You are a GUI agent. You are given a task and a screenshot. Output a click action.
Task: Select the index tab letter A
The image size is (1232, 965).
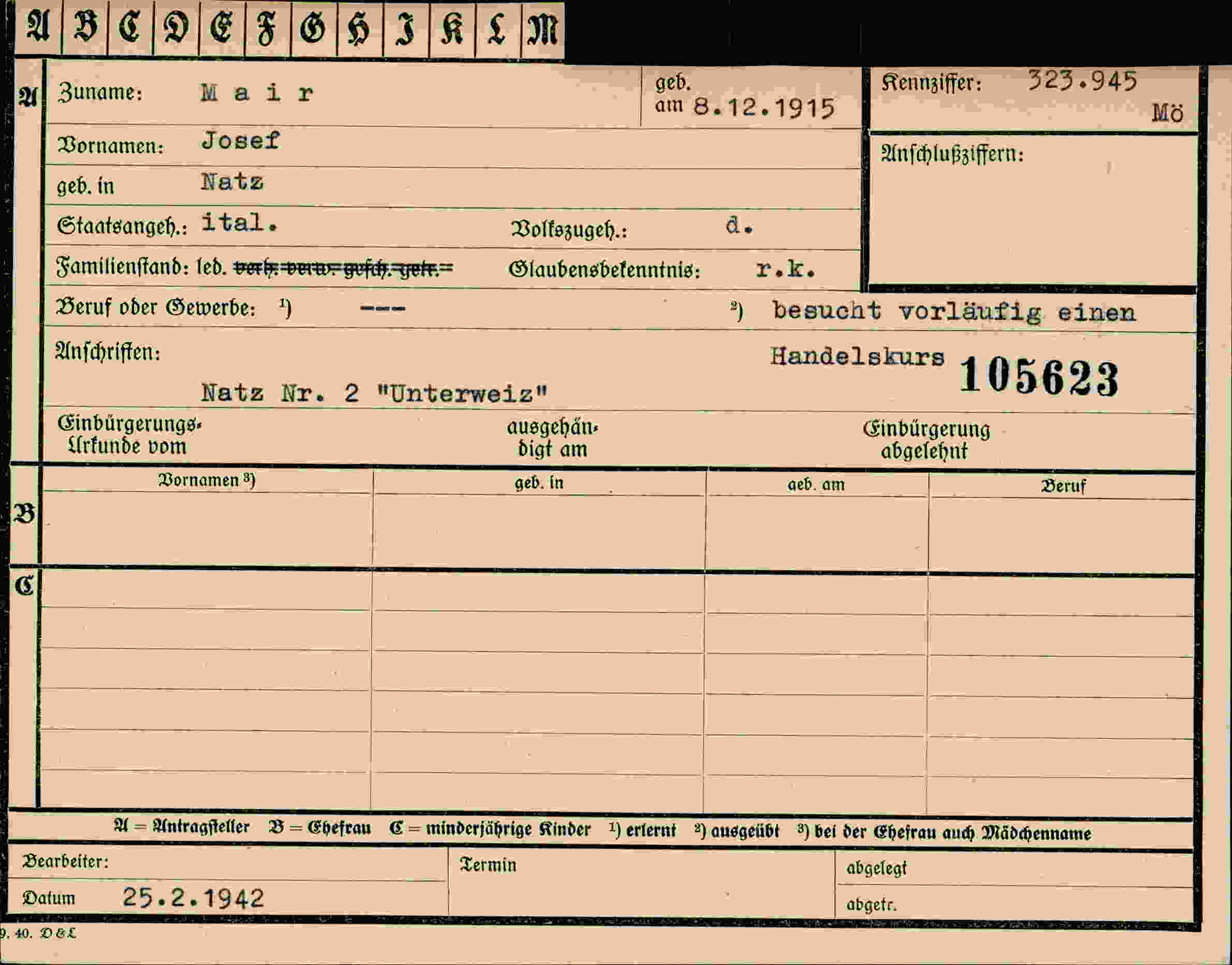pos(38,27)
